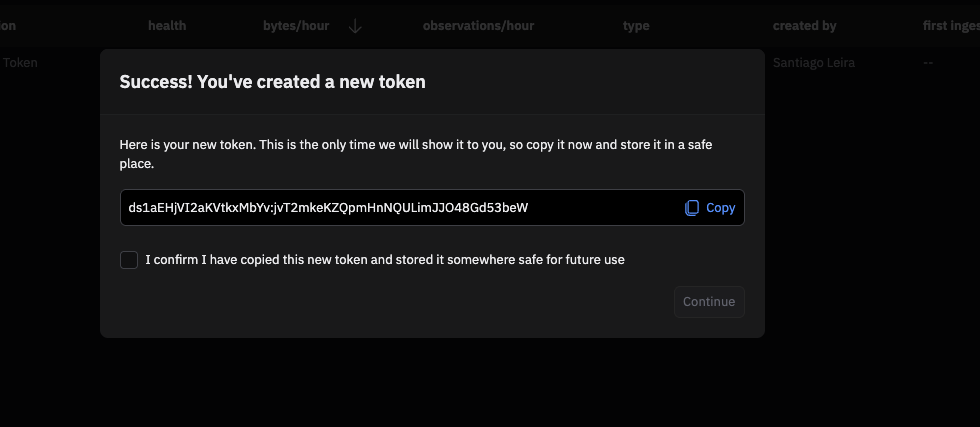Click the Token row name cell
This screenshot has width=980, height=427.
(x=20, y=63)
